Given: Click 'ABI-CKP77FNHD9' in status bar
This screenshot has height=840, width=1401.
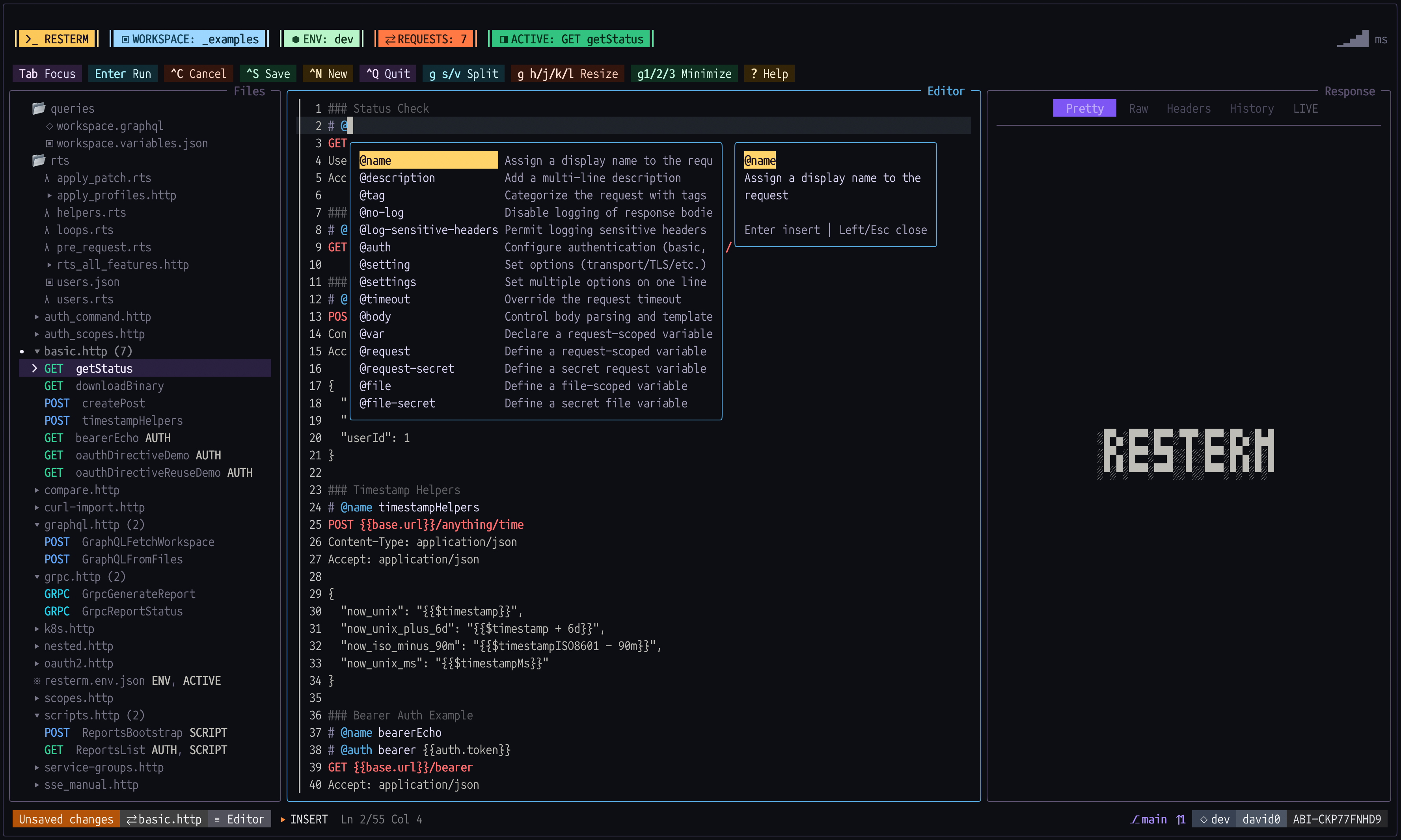Looking at the screenshot, I should click(x=1336, y=819).
